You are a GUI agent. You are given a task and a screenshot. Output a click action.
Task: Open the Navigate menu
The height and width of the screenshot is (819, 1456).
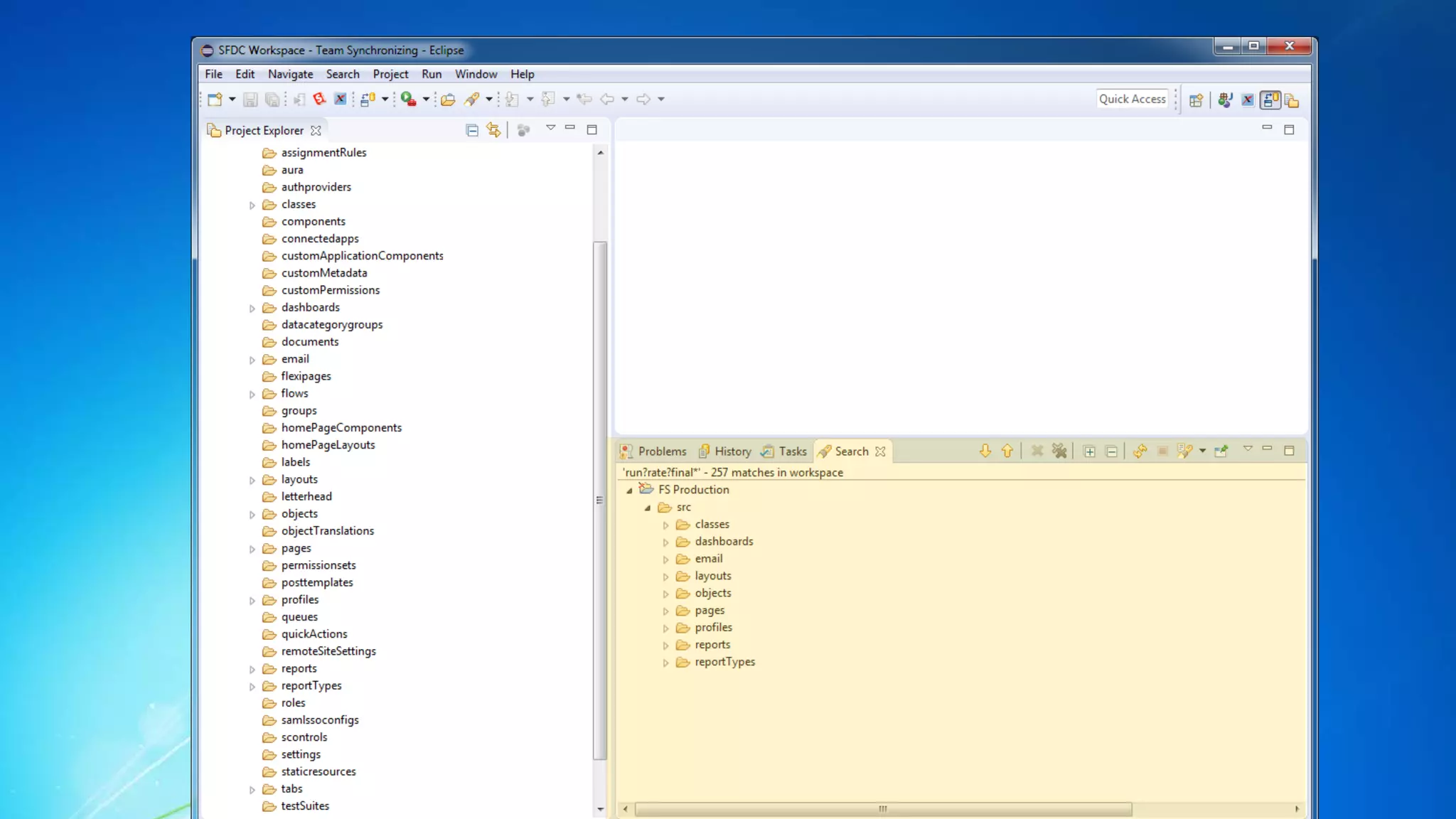coord(290,74)
